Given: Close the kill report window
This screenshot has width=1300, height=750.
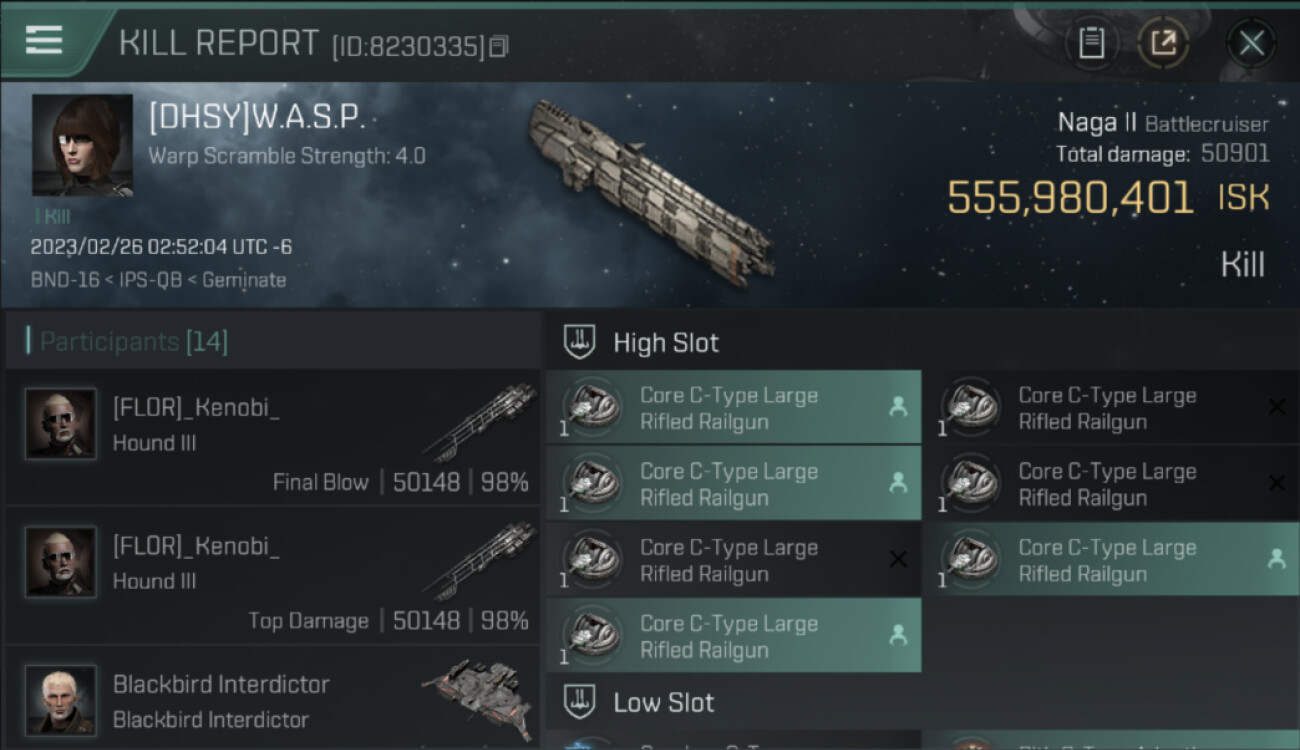Looking at the screenshot, I should (x=1251, y=43).
